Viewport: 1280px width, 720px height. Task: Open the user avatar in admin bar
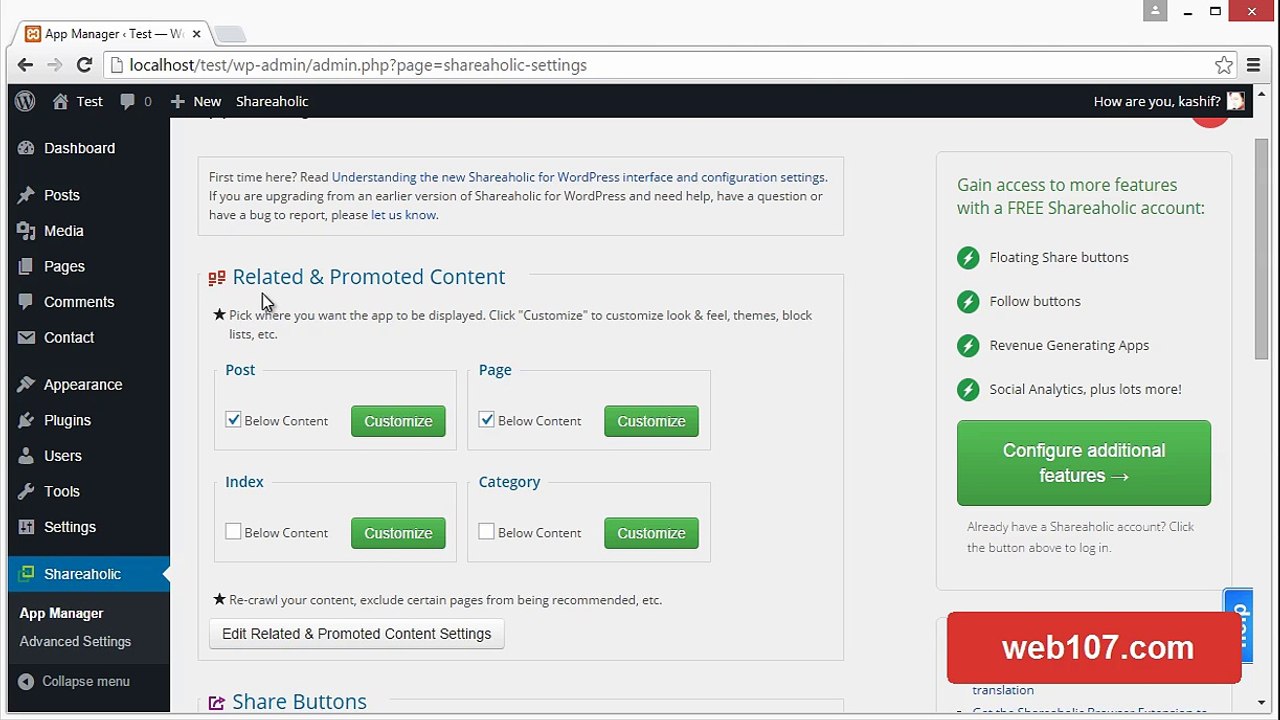pyautogui.click(x=1236, y=101)
